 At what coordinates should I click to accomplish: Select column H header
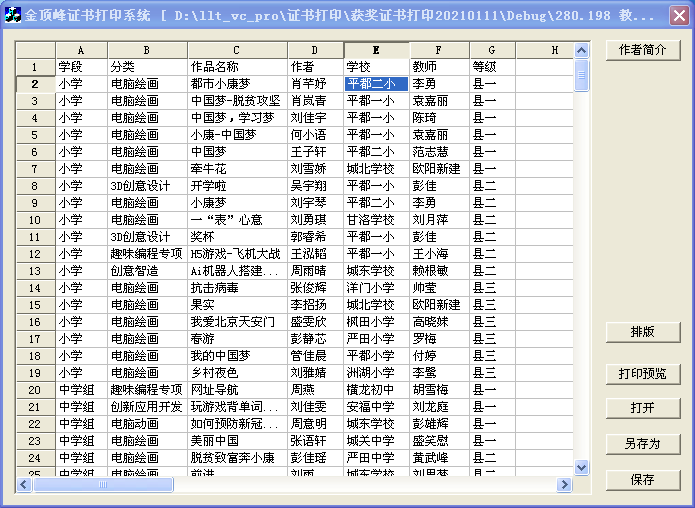(x=545, y=50)
